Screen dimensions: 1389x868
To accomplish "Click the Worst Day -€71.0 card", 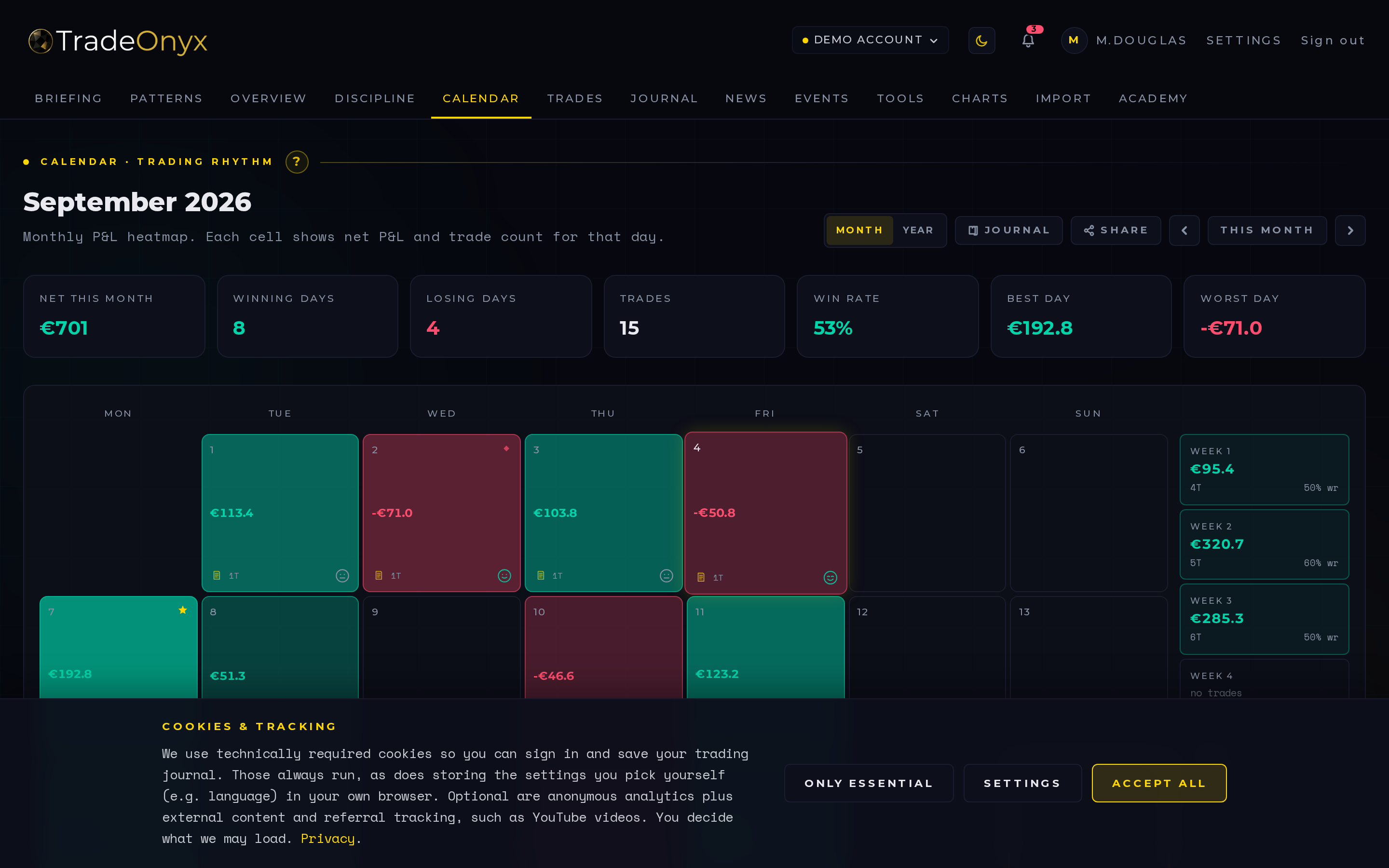I will coord(1274,316).
